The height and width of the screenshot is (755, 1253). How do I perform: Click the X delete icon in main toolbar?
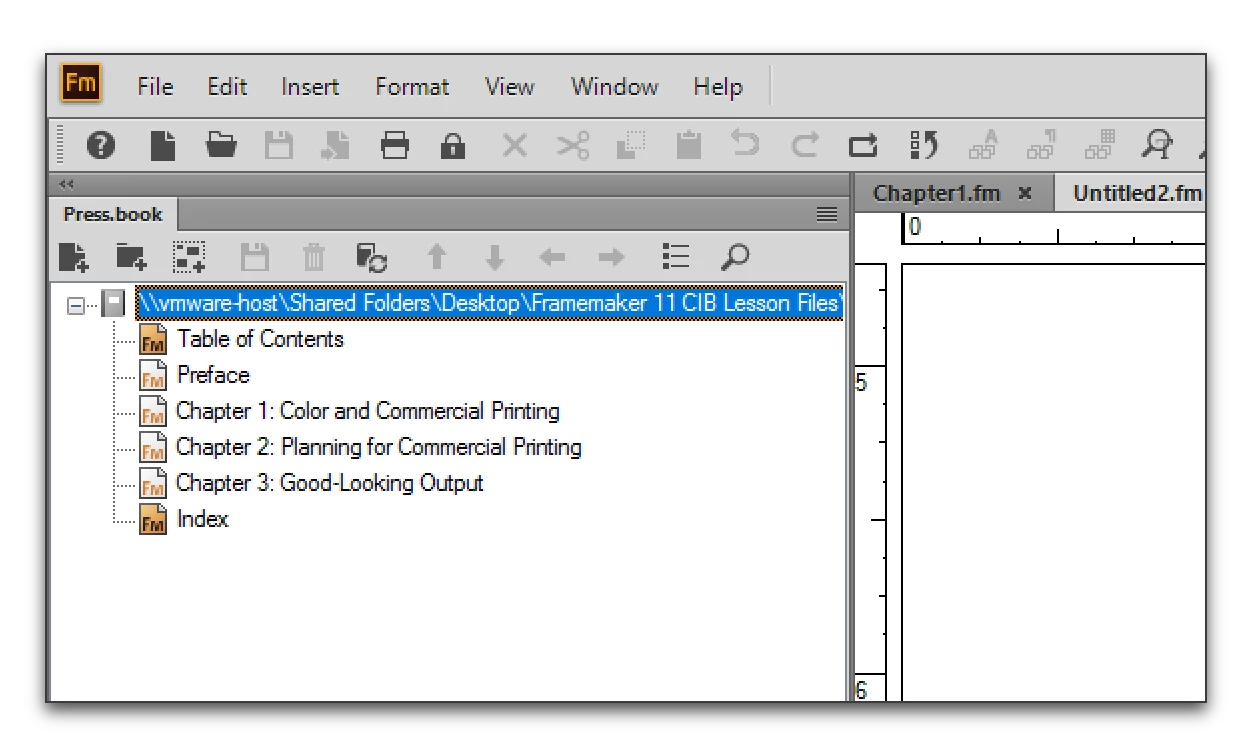tap(514, 146)
